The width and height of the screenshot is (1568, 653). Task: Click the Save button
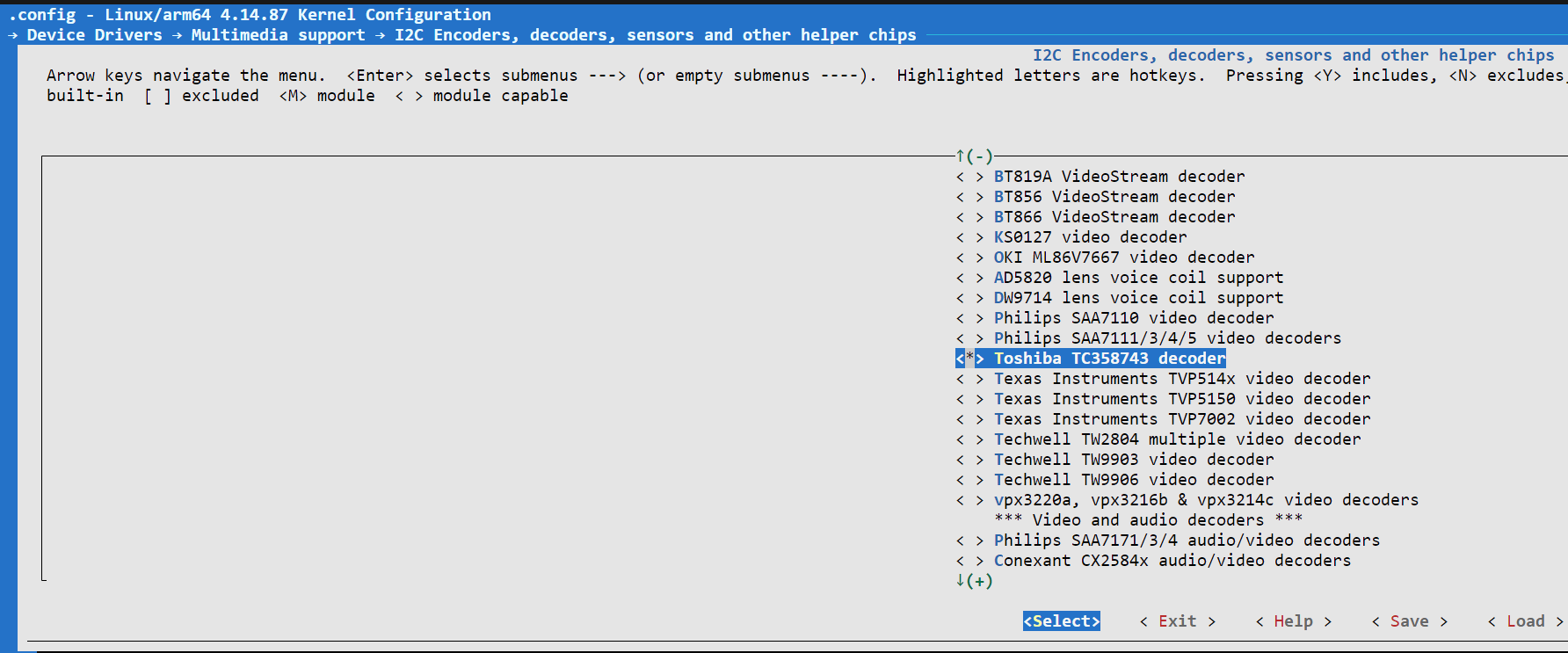pyautogui.click(x=1410, y=621)
